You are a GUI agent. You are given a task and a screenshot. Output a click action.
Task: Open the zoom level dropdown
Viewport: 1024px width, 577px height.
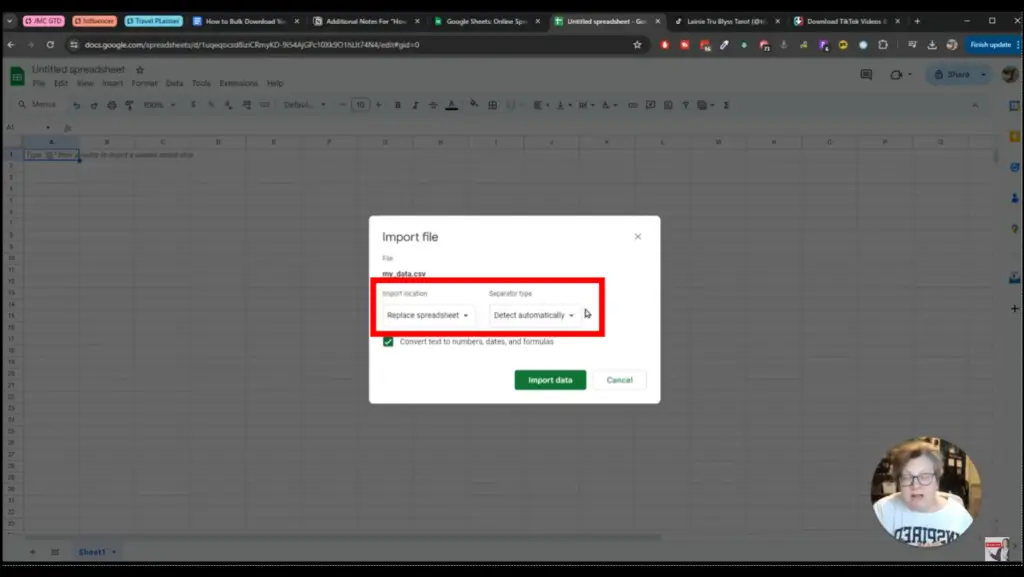coord(159,105)
